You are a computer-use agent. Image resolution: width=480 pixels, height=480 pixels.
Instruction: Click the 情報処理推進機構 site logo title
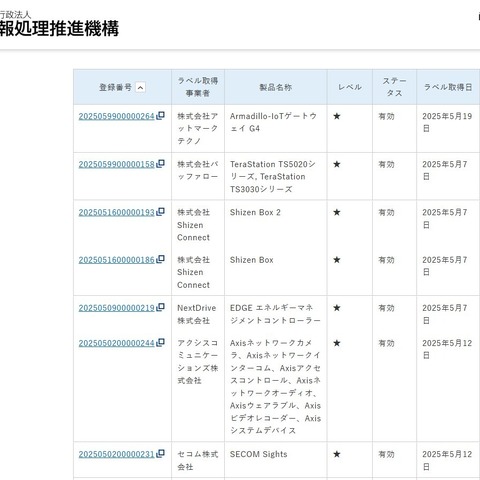59,28
